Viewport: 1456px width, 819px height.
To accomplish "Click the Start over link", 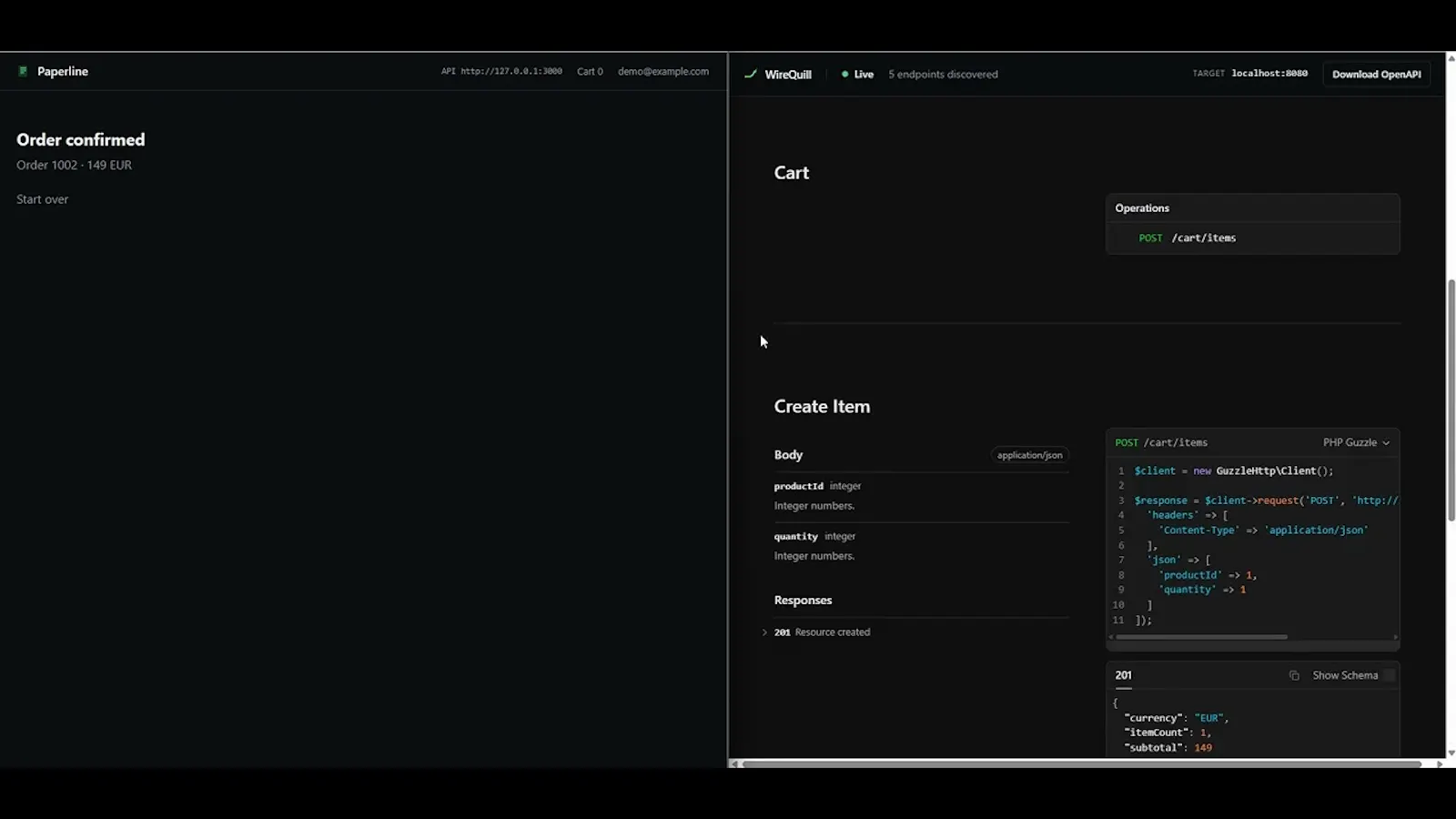I will tap(42, 199).
